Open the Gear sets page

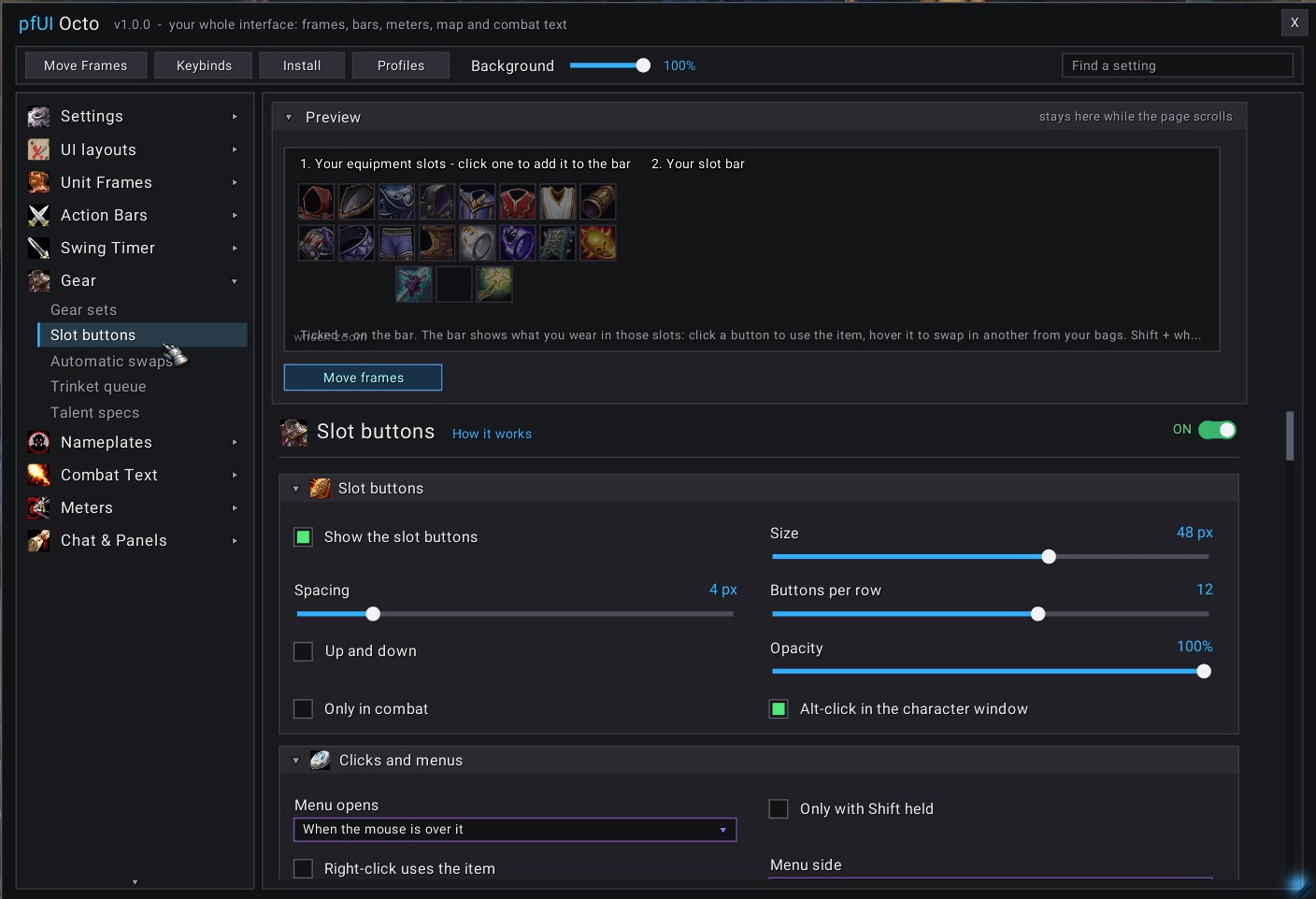coord(84,310)
